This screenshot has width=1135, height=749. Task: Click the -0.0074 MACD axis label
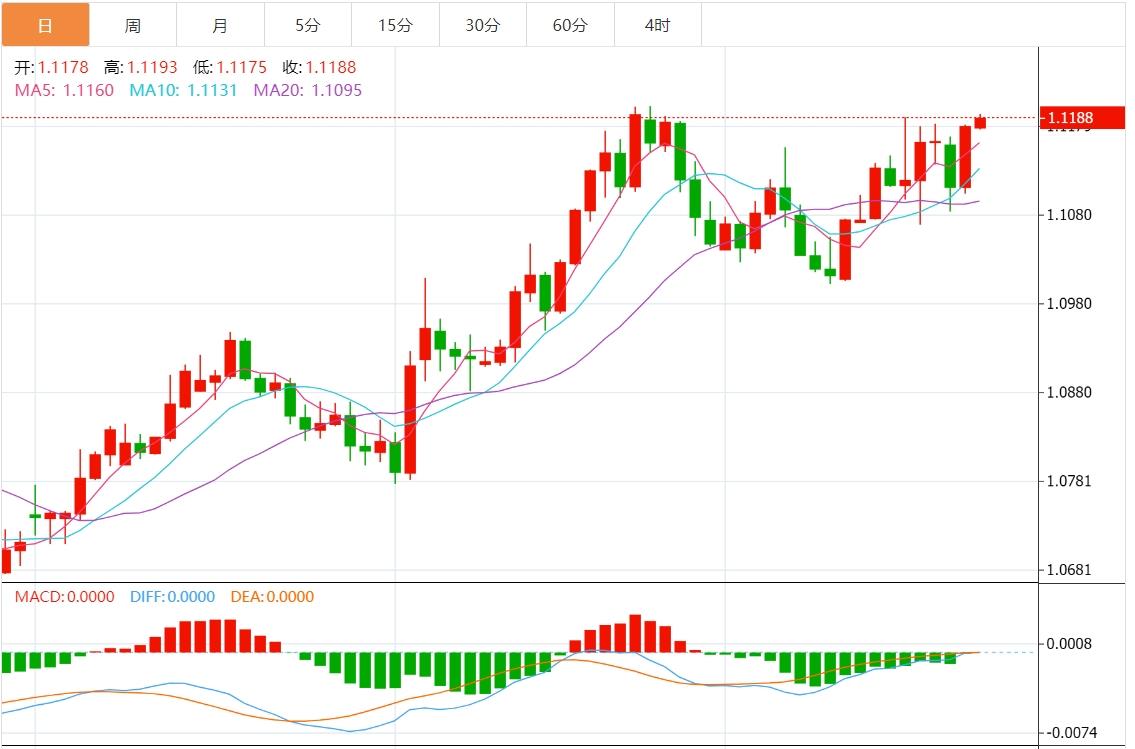point(1071,733)
